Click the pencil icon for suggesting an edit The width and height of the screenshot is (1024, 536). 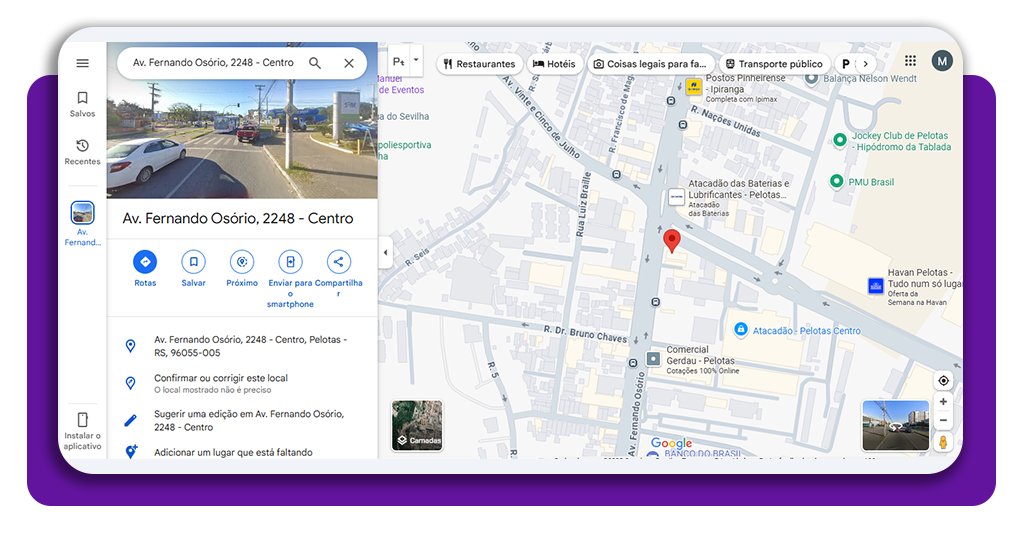[131, 420]
